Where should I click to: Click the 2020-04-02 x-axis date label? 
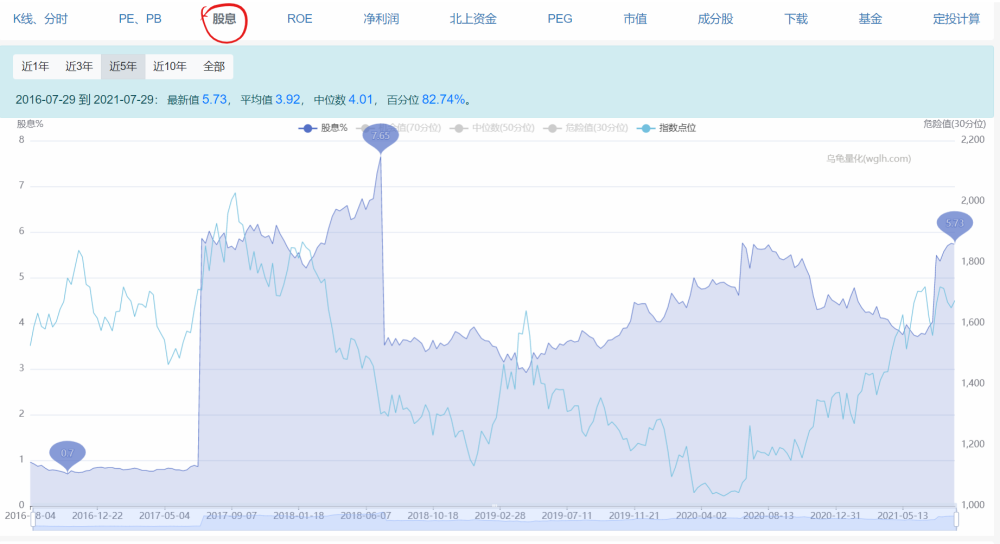(702, 515)
